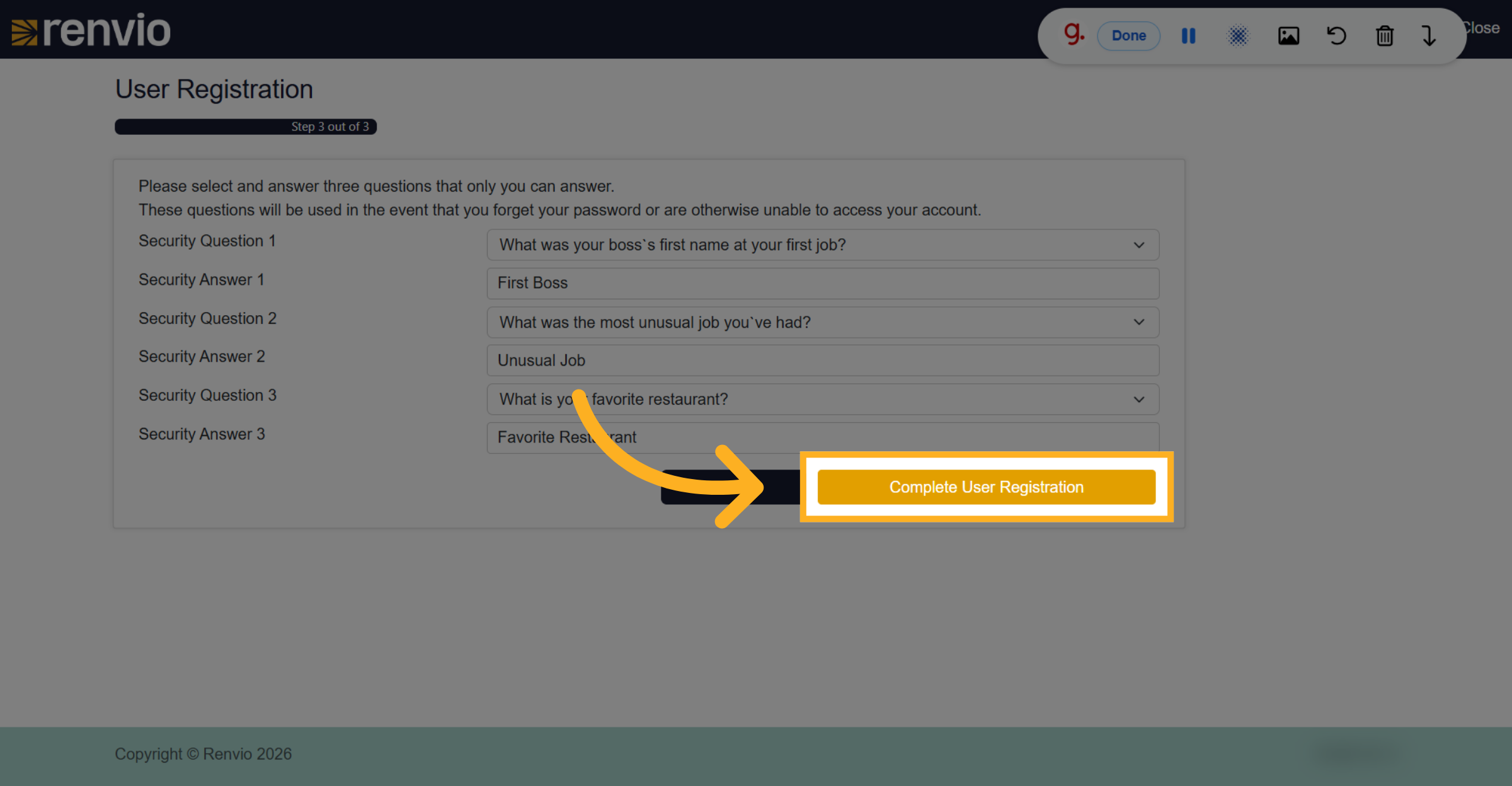The width and height of the screenshot is (1512, 786).
Task: Open the screenshot image icon
Action: click(1288, 36)
